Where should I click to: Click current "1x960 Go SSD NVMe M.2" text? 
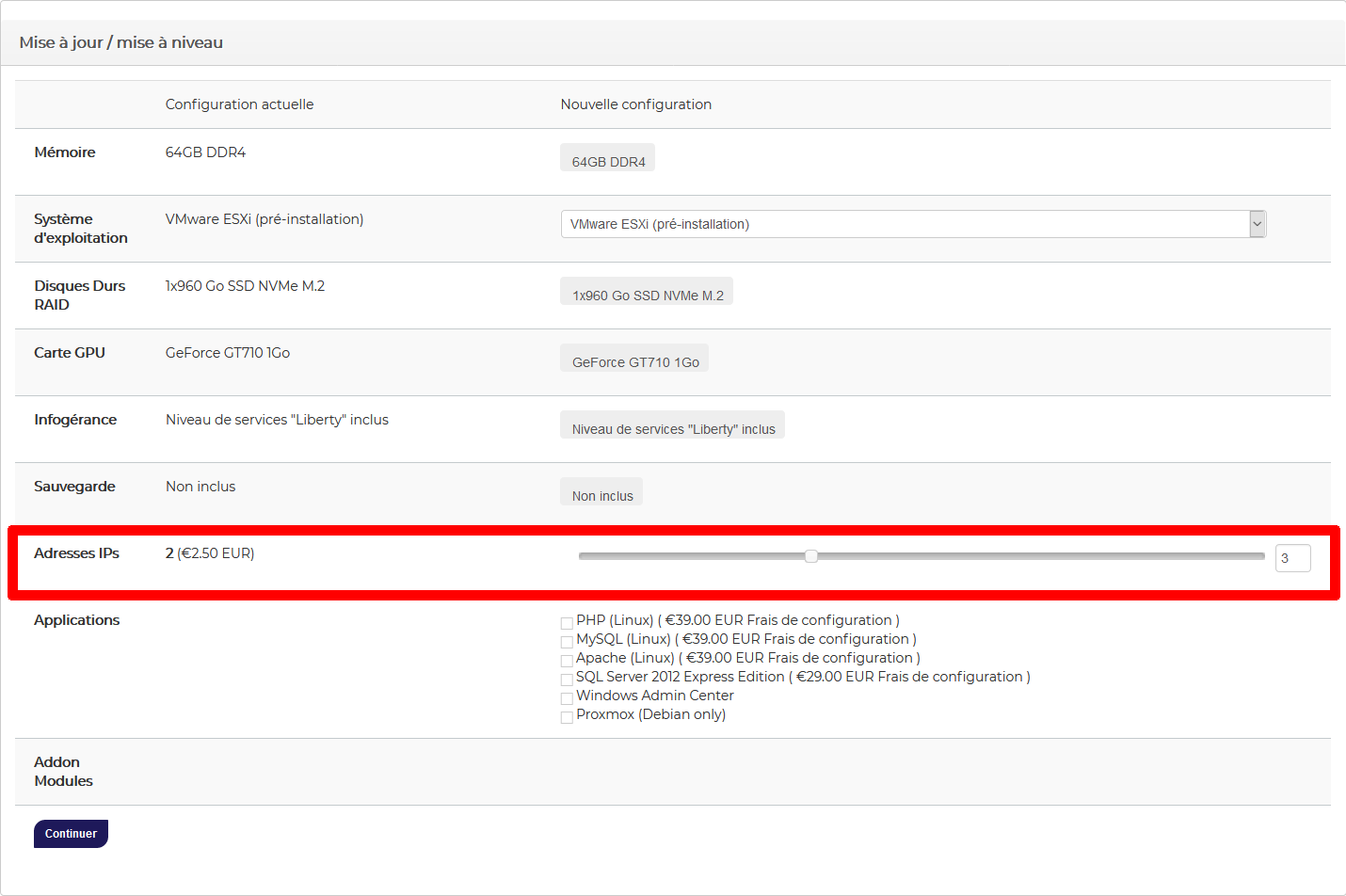tap(245, 286)
